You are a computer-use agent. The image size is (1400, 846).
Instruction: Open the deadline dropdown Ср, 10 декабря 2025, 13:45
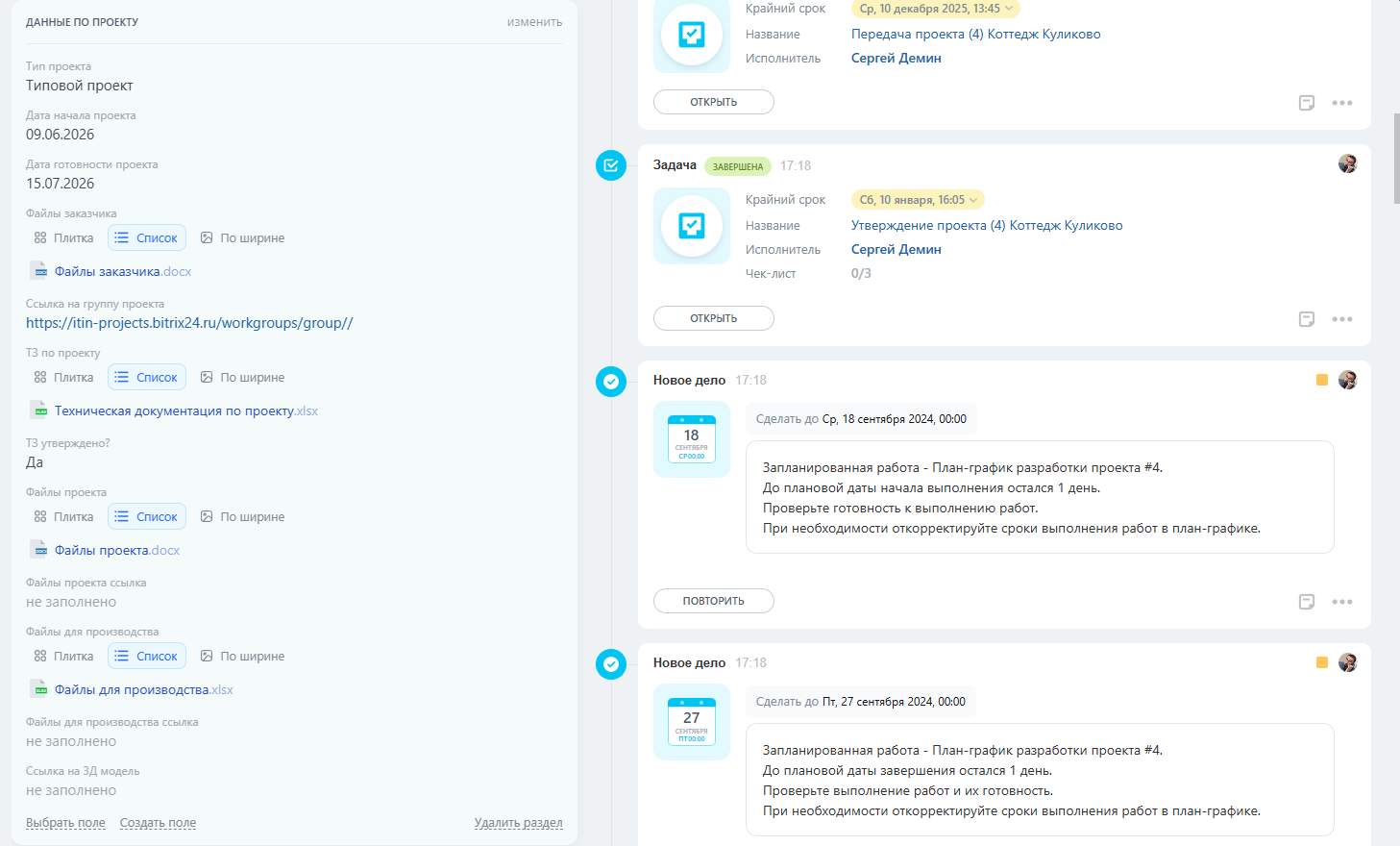tap(936, 9)
